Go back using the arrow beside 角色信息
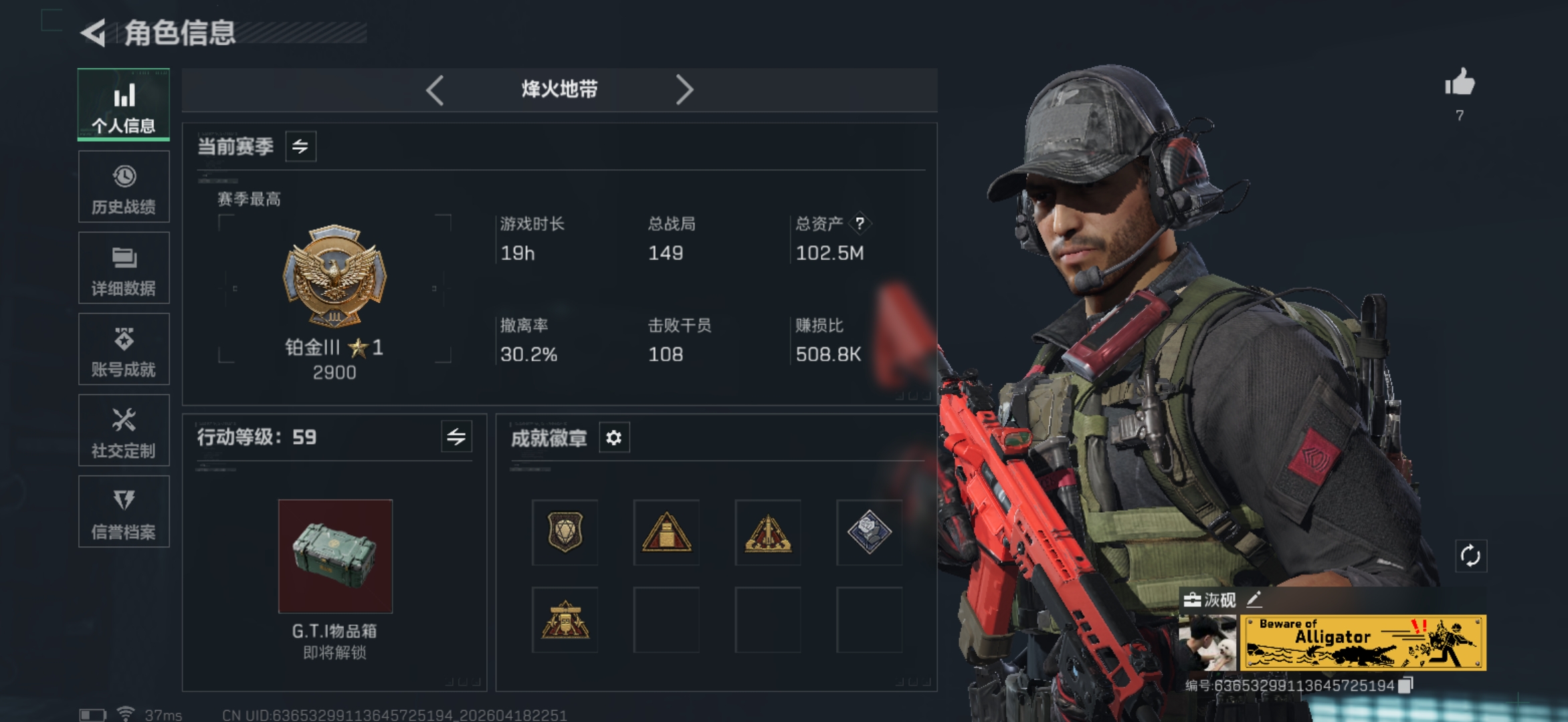The width and height of the screenshot is (1568, 722). click(x=93, y=33)
